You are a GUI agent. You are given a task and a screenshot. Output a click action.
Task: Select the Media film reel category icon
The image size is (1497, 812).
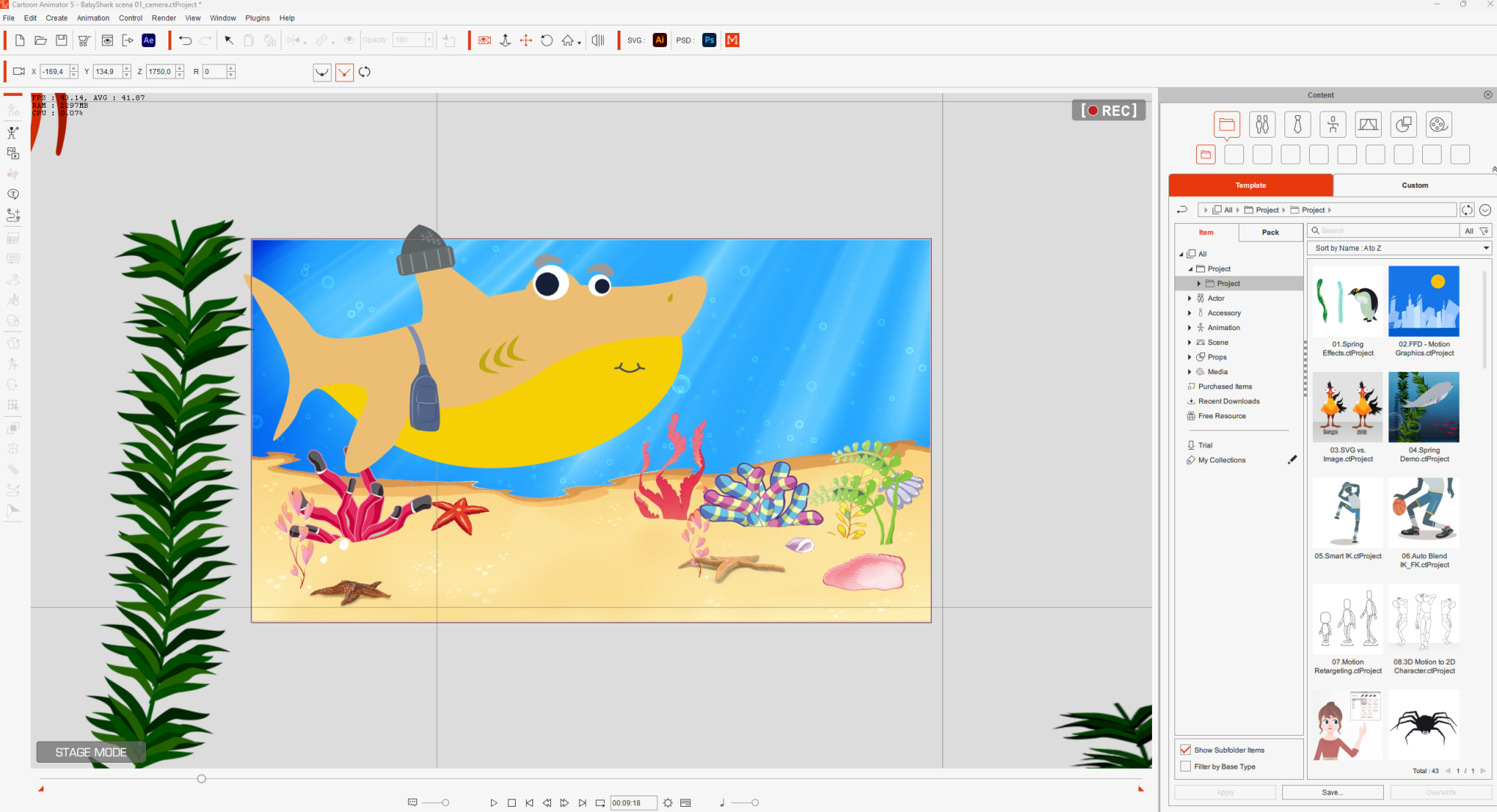(x=1439, y=124)
